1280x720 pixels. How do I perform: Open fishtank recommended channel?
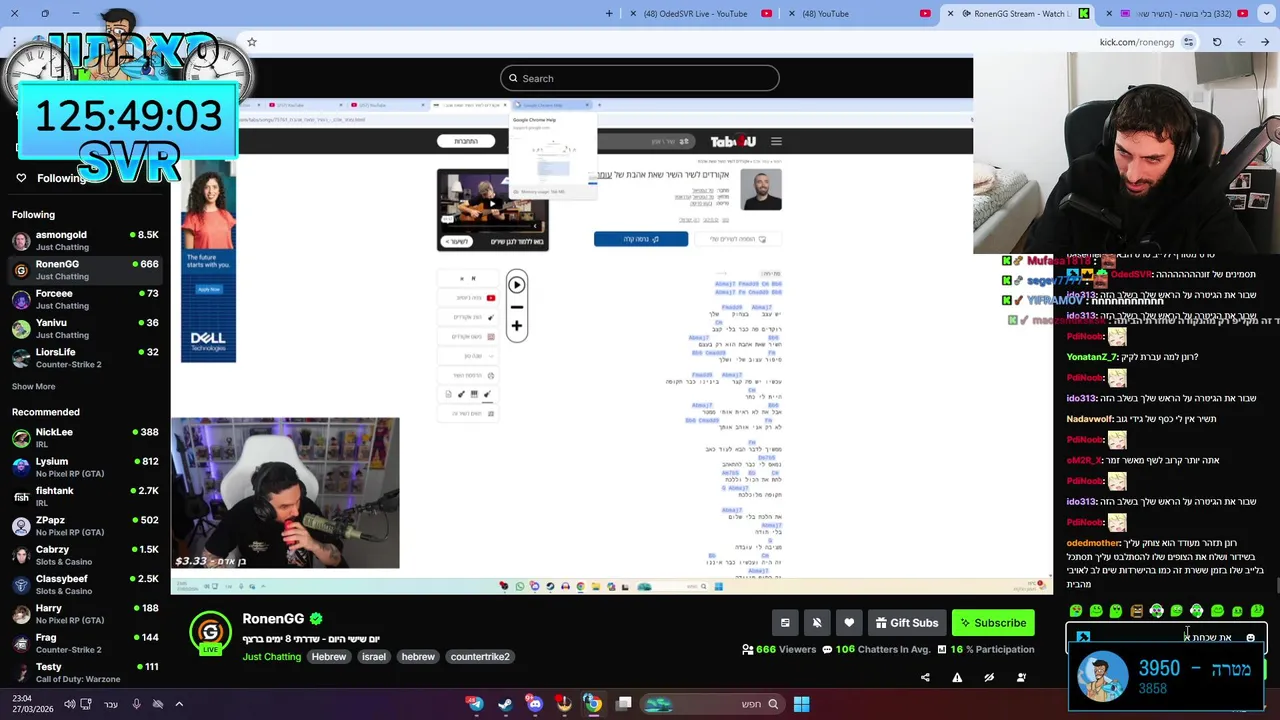point(85,496)
